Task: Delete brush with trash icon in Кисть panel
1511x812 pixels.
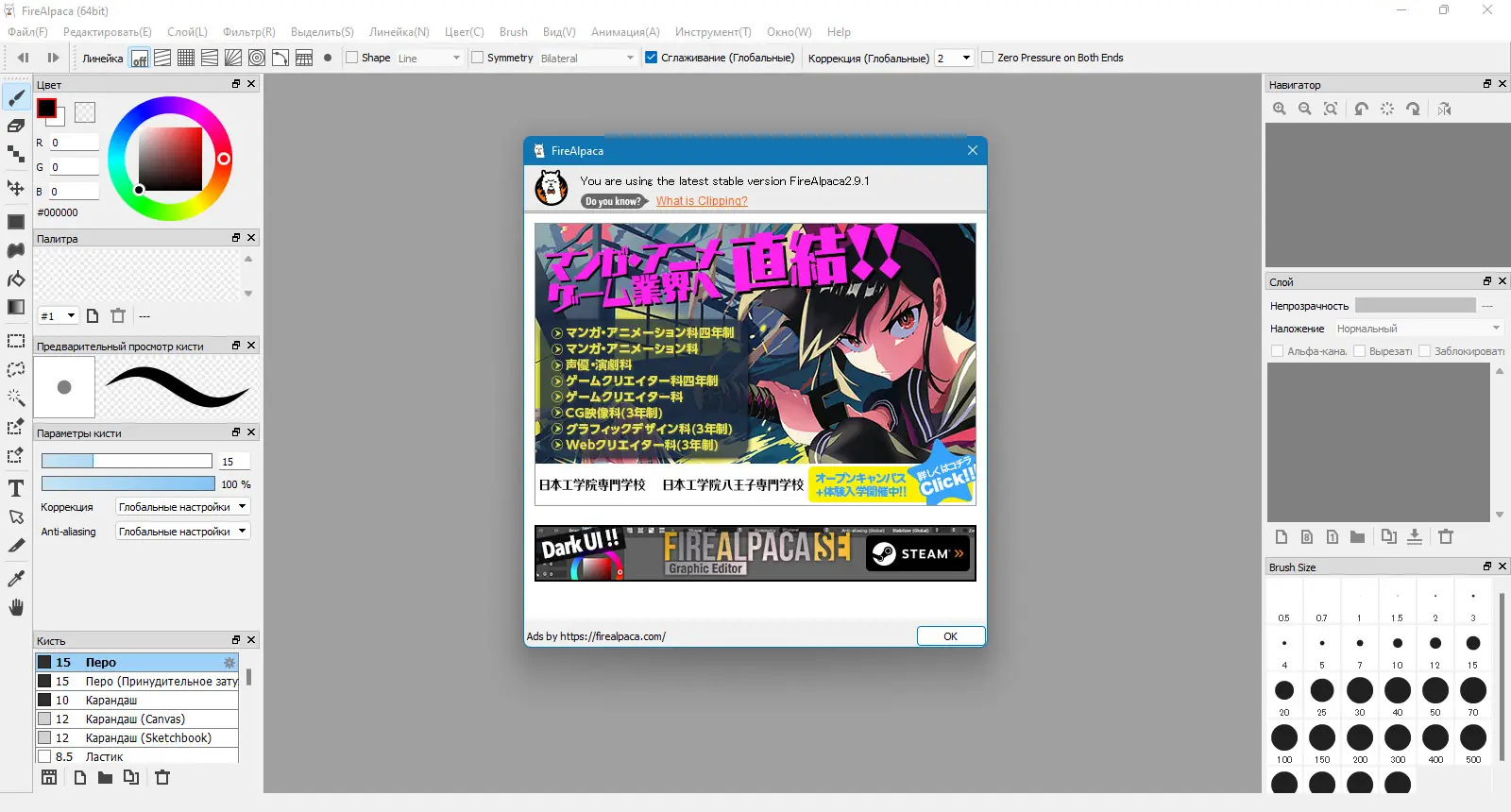Action: point(162,777)
